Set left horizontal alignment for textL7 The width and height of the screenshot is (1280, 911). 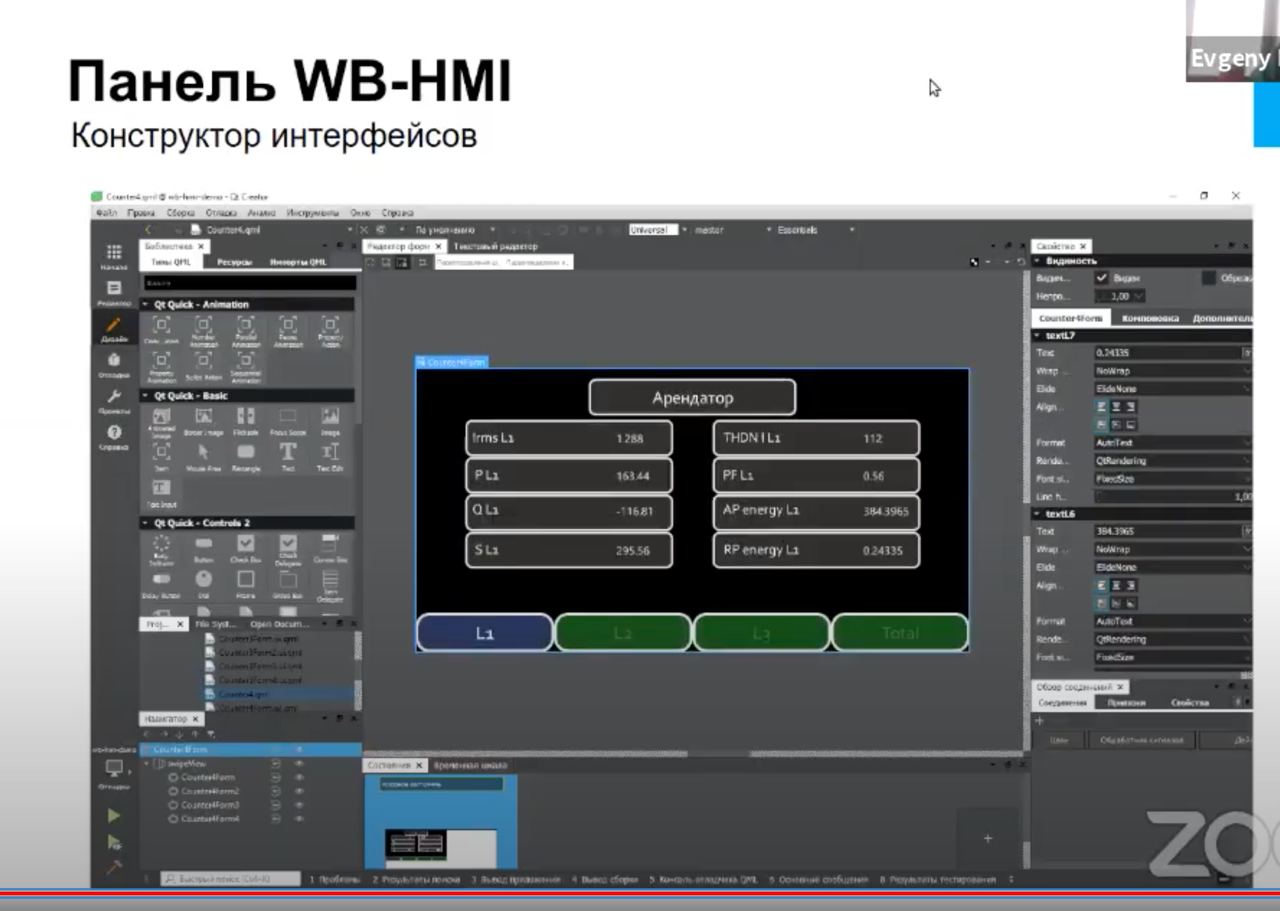(1102, 407)
